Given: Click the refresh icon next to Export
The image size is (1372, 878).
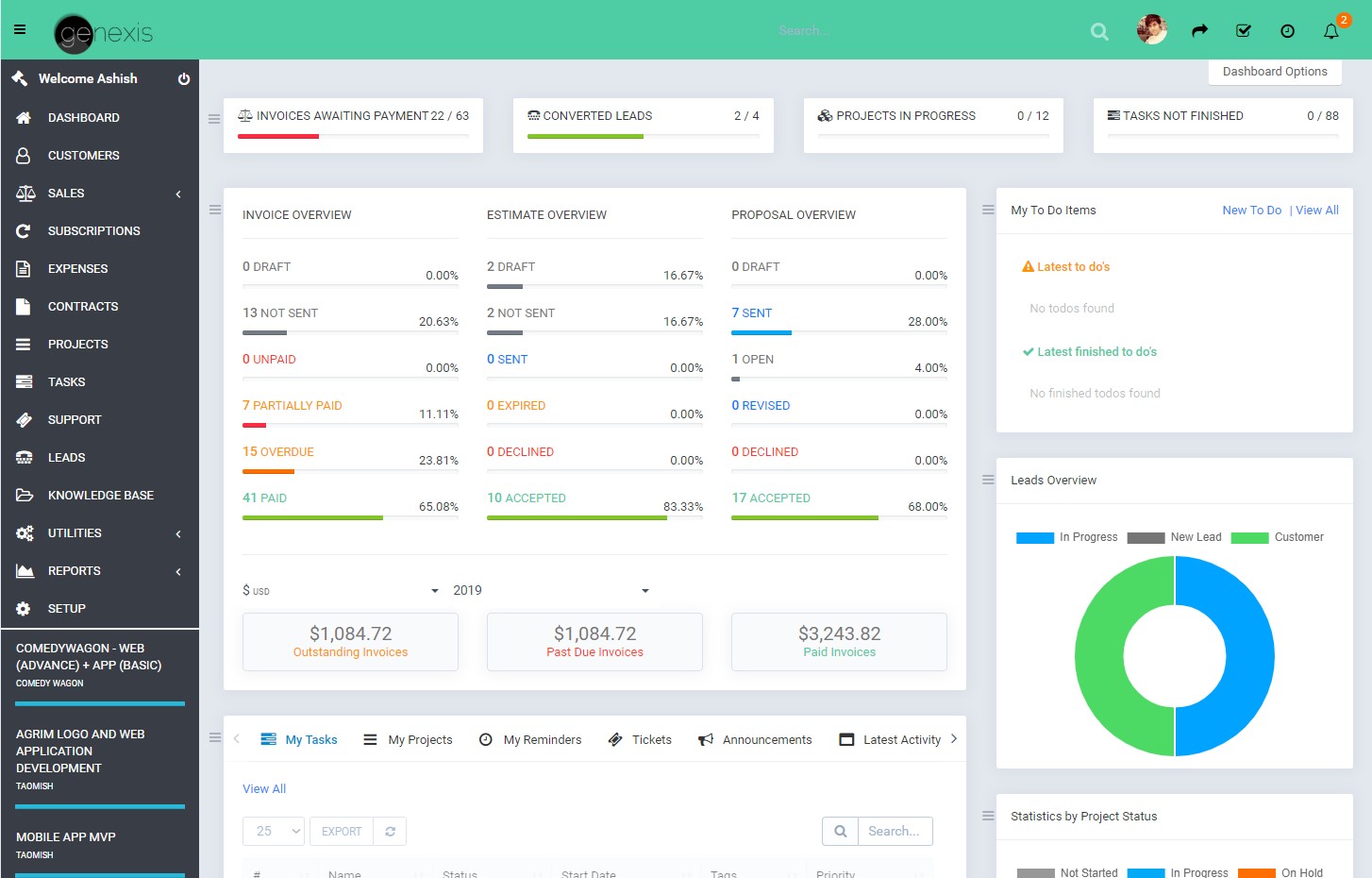Looking at the screenshot, I should pyautogui.click(x=390, y=832).
